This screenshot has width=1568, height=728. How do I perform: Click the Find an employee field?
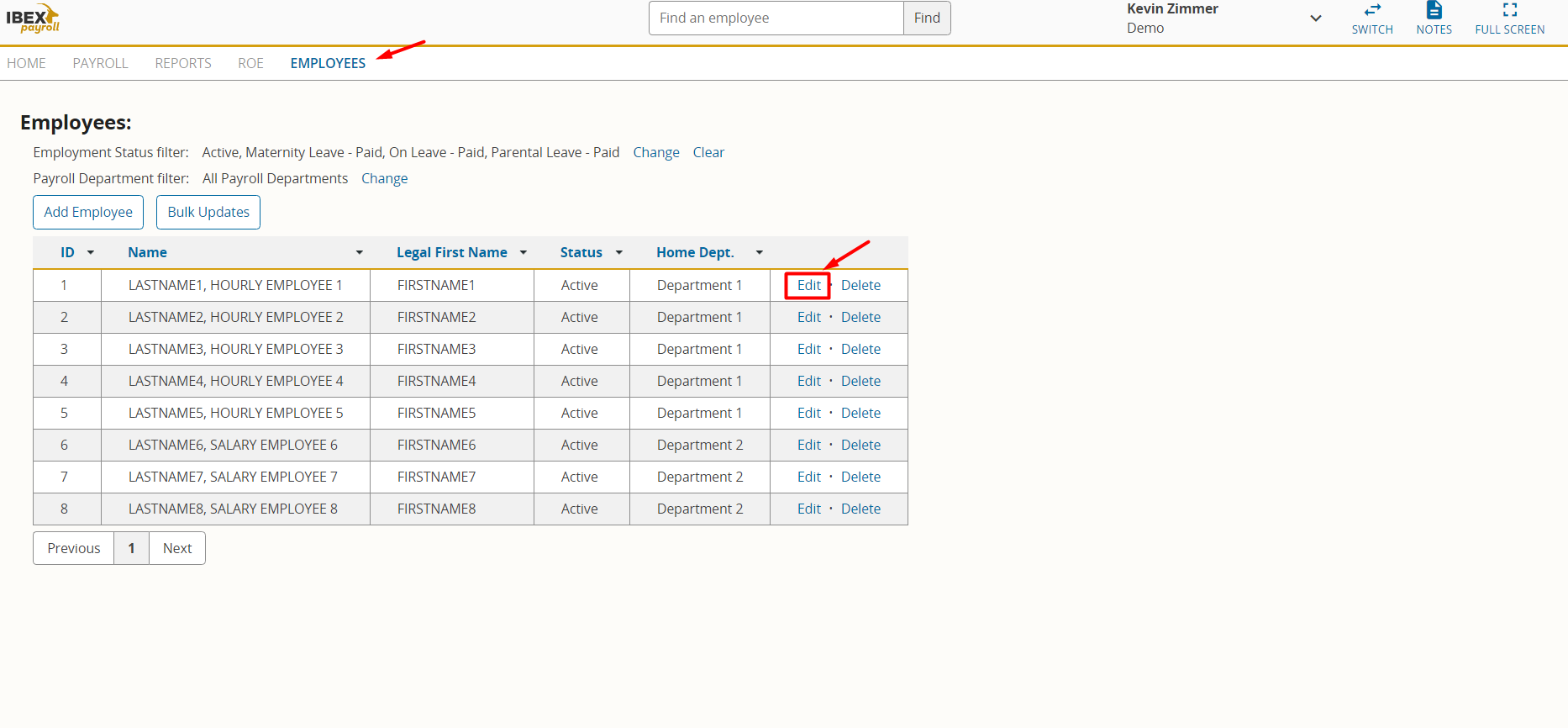click(776, 18)
